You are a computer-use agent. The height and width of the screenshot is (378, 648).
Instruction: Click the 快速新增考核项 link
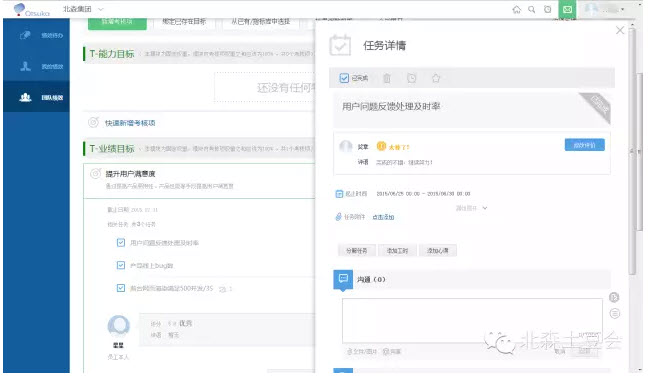(130, 123)
